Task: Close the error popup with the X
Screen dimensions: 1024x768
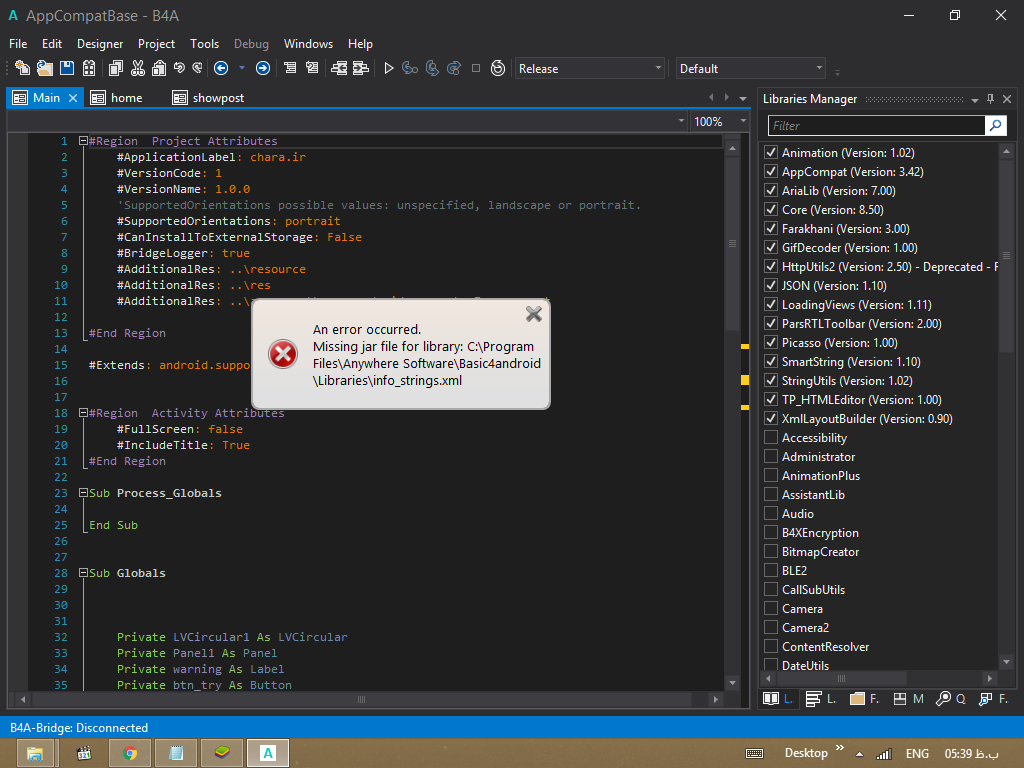Action: coord(534,314)
